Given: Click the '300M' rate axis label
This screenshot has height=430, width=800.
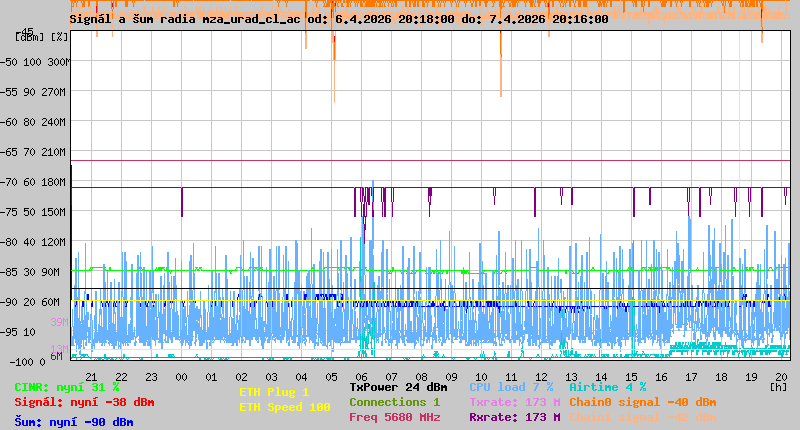Looking at the screenshot, I should (59, 62).
